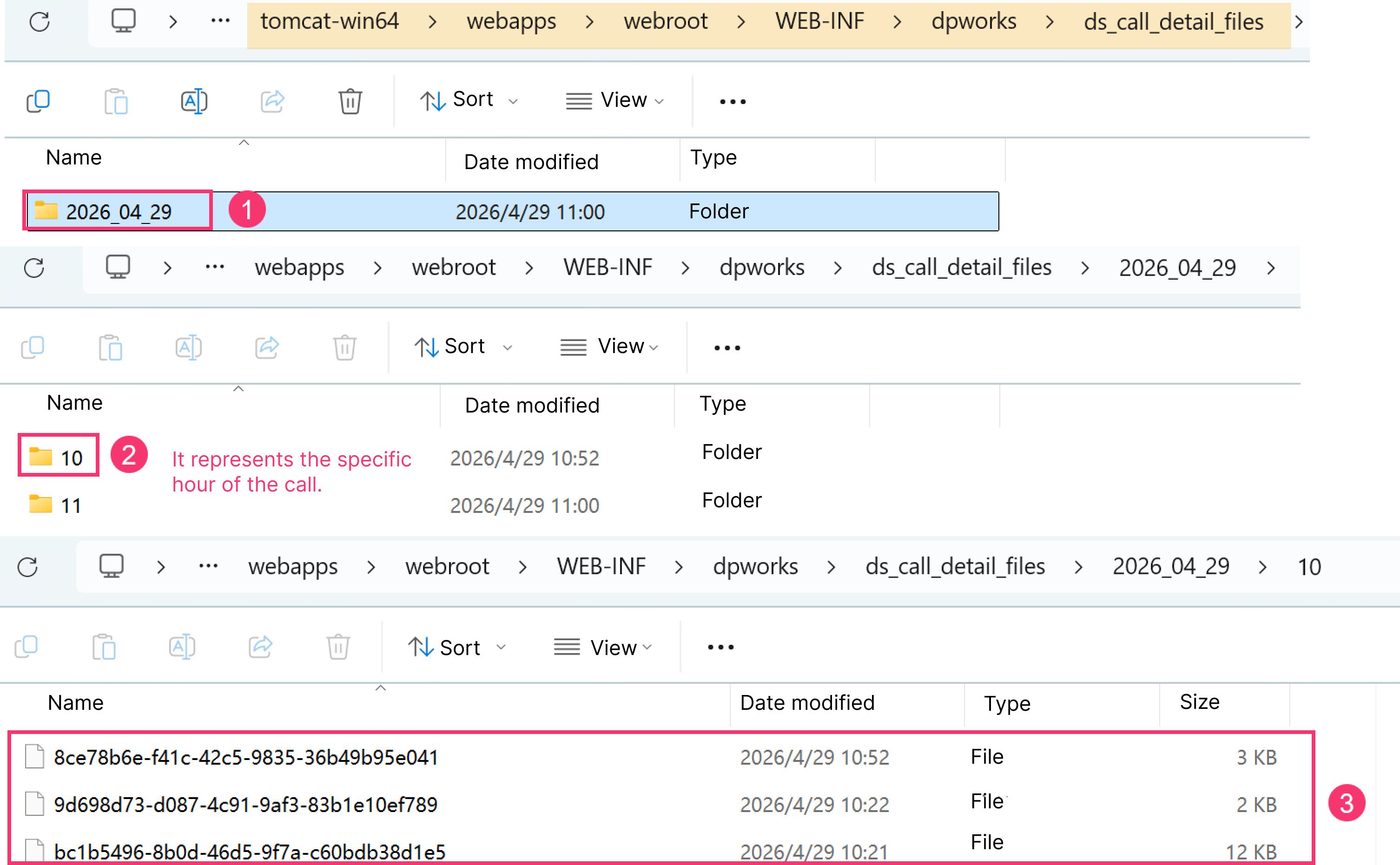The height and width of the screenshot is (865, 1400).
Task: Open the Sort dropdown in top window
Action: [469, 100]
